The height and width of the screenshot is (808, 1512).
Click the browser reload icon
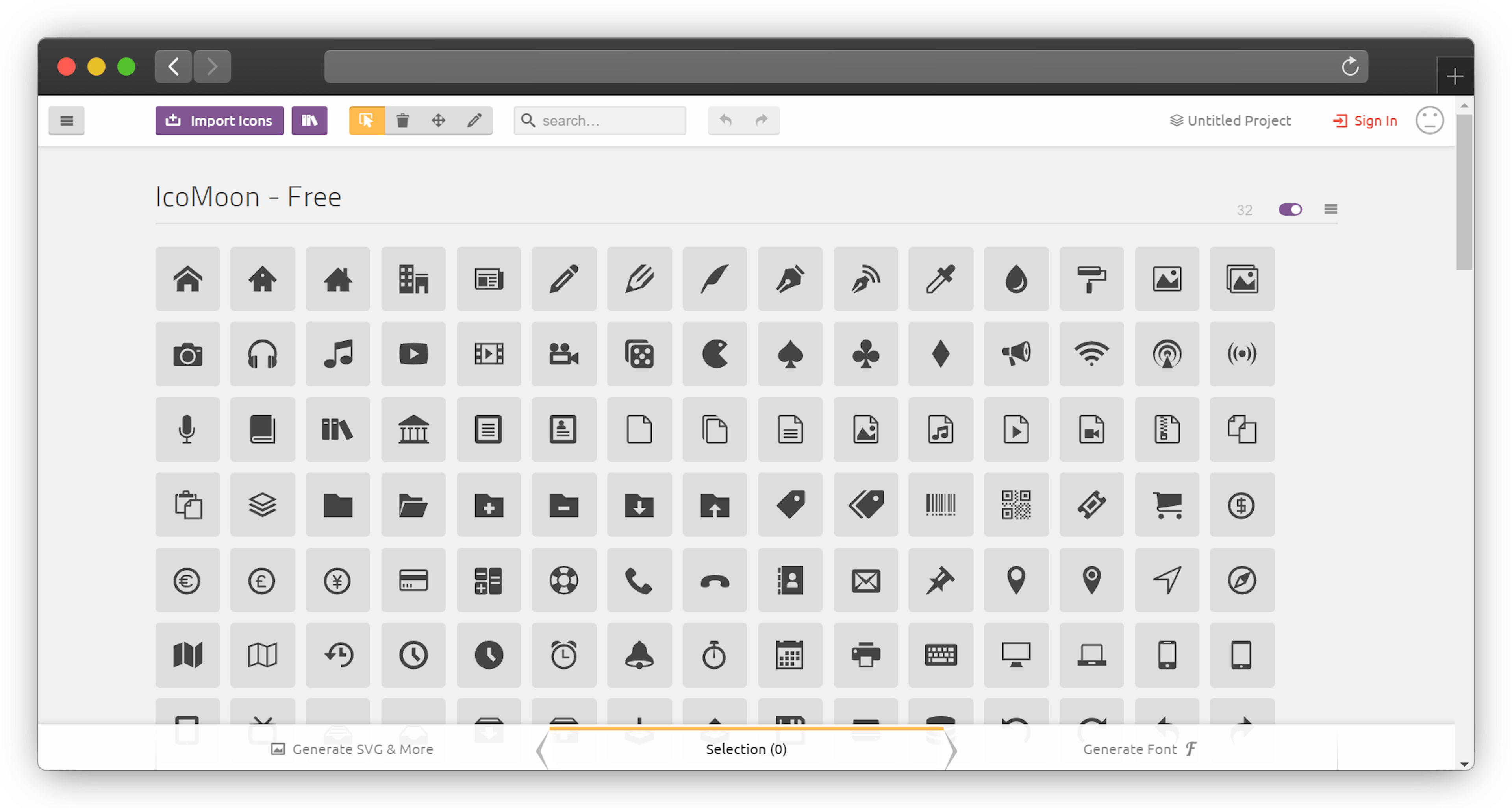point(1349,66)
